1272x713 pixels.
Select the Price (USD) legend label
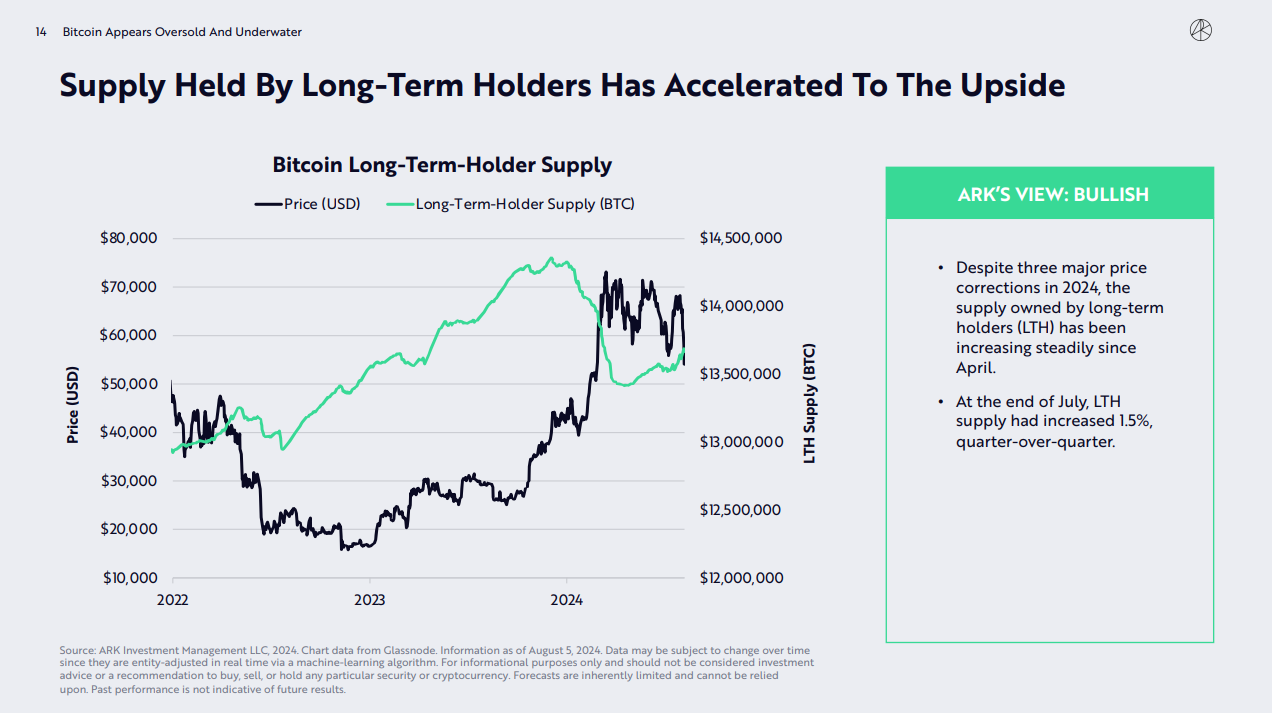click(x=322, y=204)
